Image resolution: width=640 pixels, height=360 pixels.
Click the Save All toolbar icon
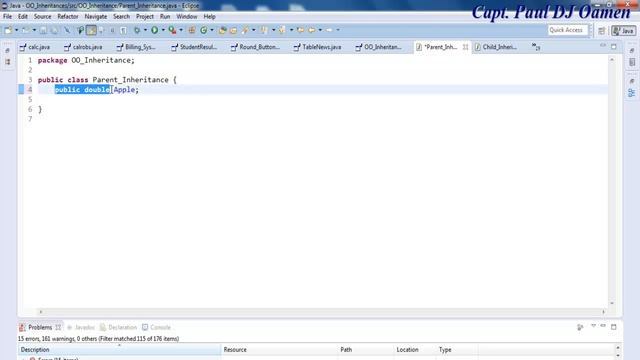(x=54, y=30)
